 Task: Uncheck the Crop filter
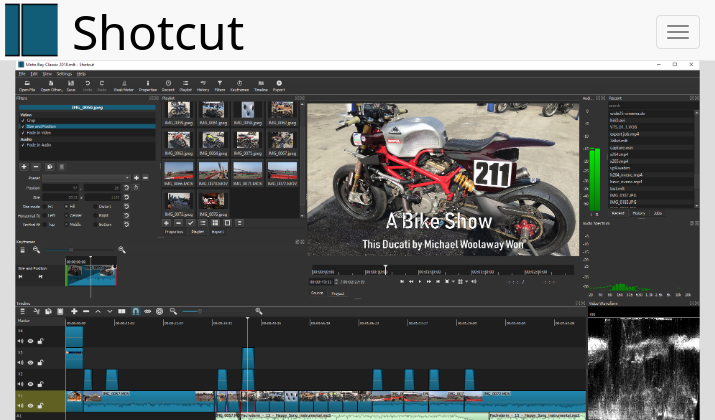tap(23, 121)
